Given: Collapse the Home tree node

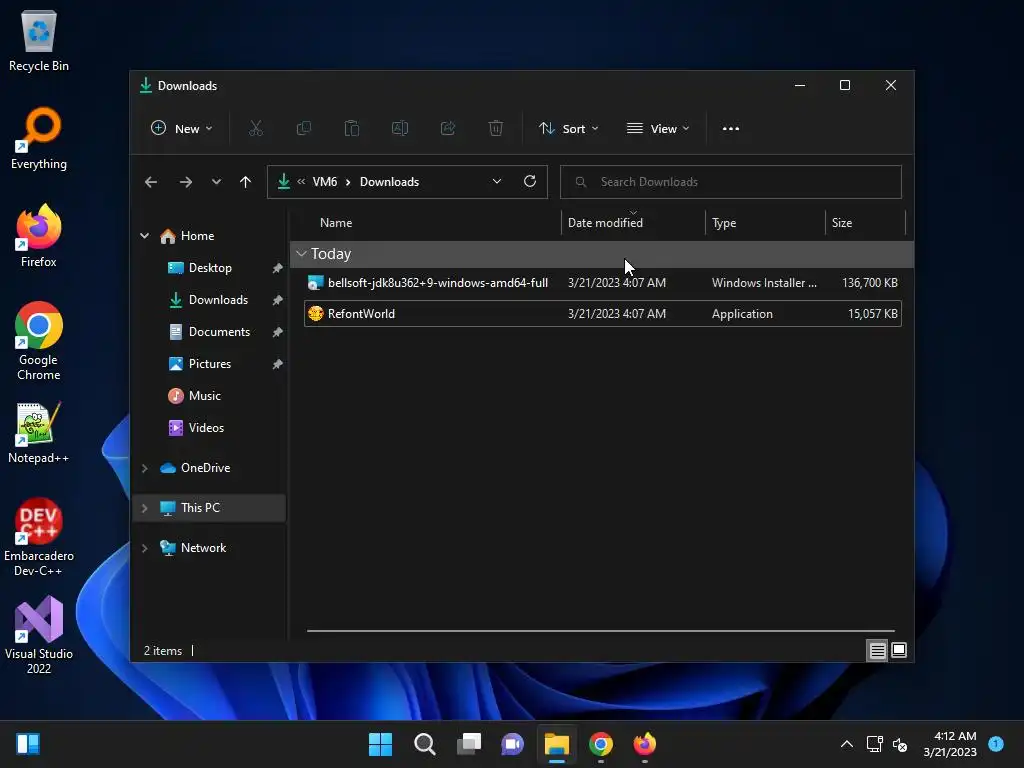Looking at the screenshot, I should 144,236.
